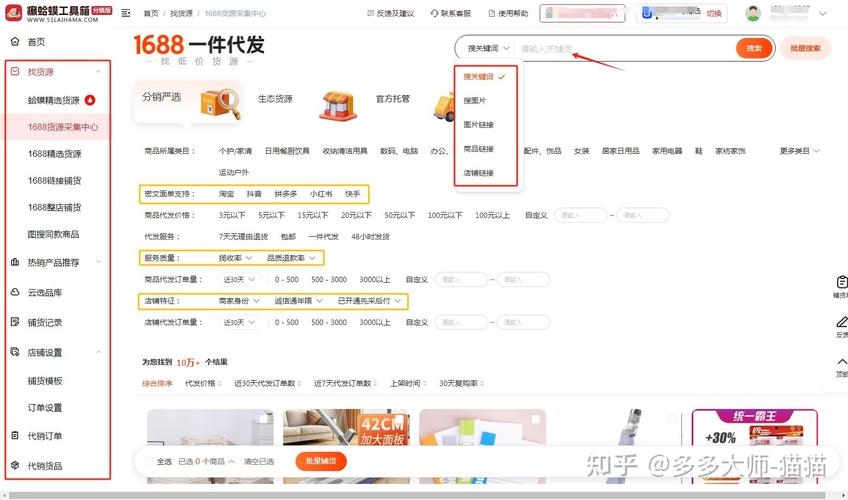The width and height of the screenshot is (848, 500).
Task: Click the 店铺设置 sidebar icon
Action: click(15, 352)
